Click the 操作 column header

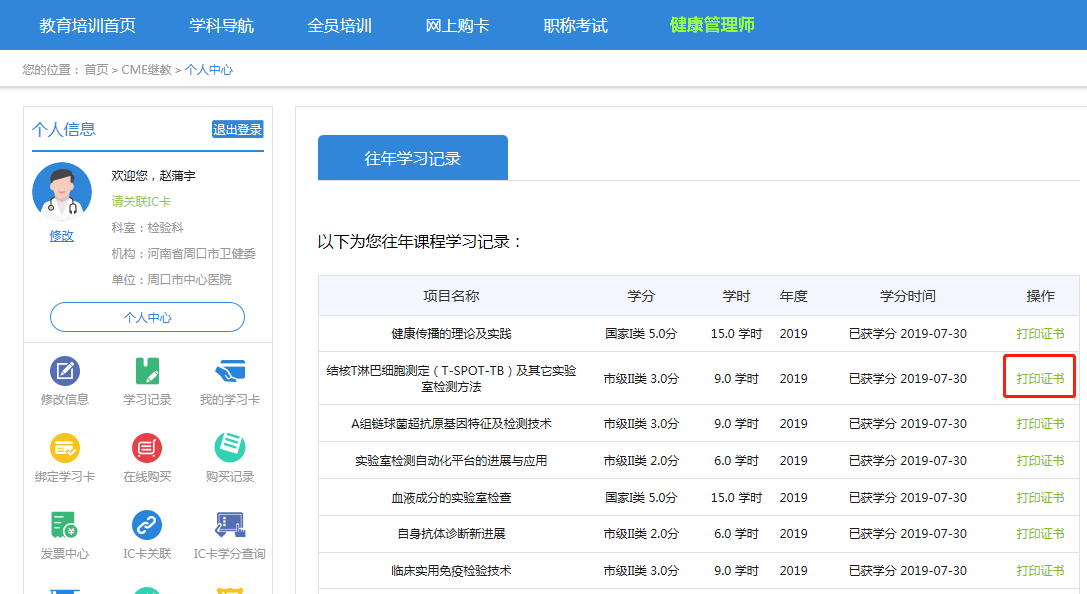click(1040, 296)
